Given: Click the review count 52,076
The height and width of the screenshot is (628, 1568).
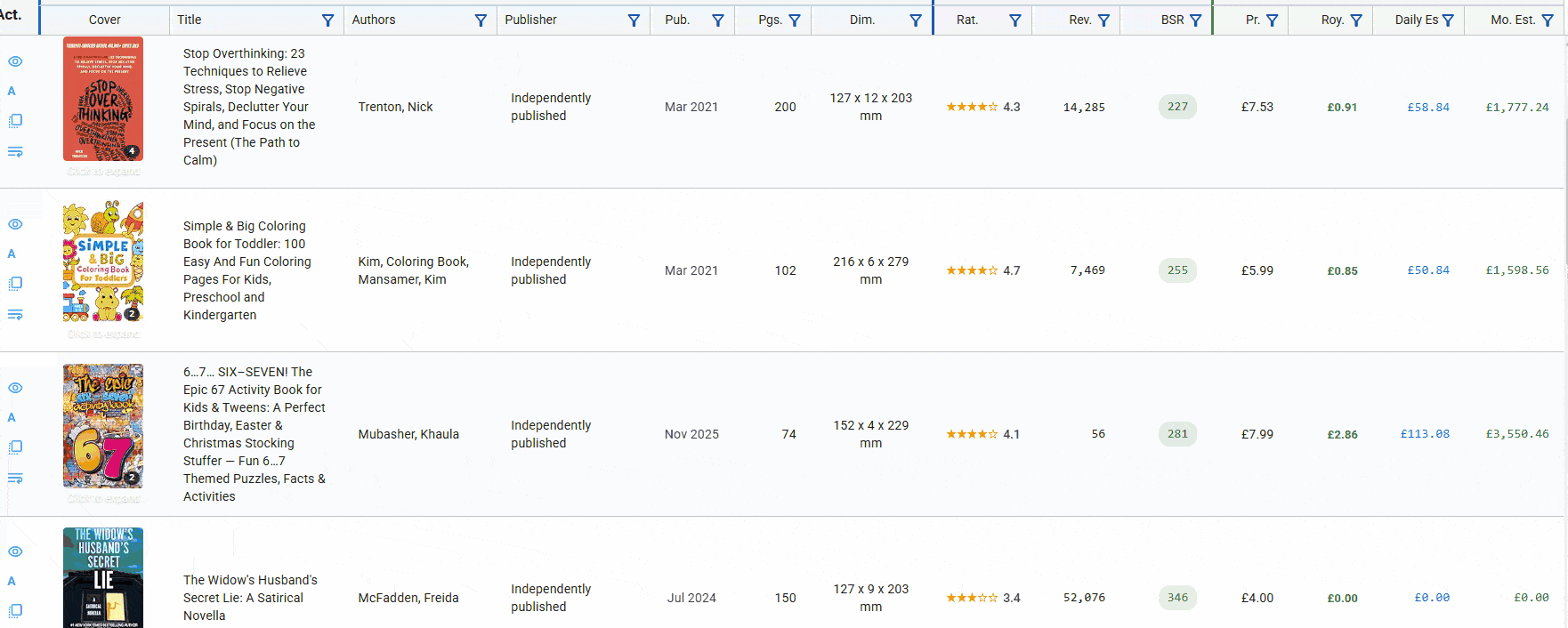Looking at the screenshot, I should pos(1084,598).
